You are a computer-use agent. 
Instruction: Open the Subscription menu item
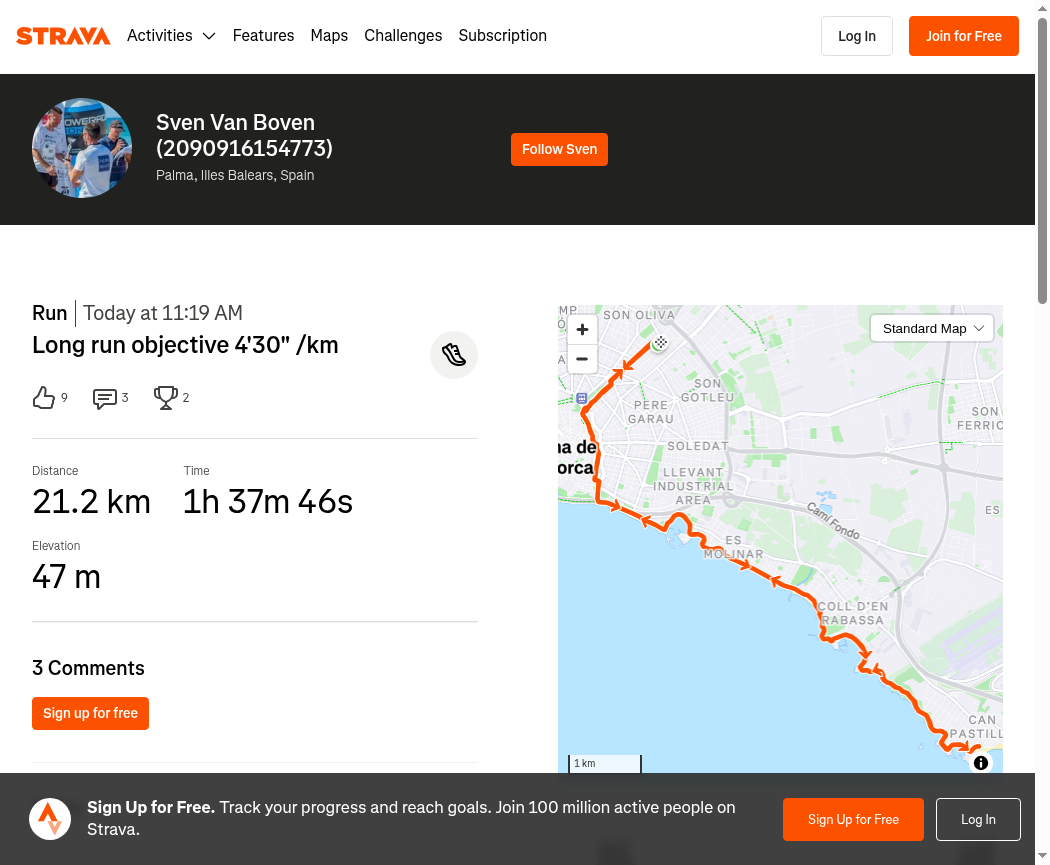pyautogui.click(x=502, y=35)
